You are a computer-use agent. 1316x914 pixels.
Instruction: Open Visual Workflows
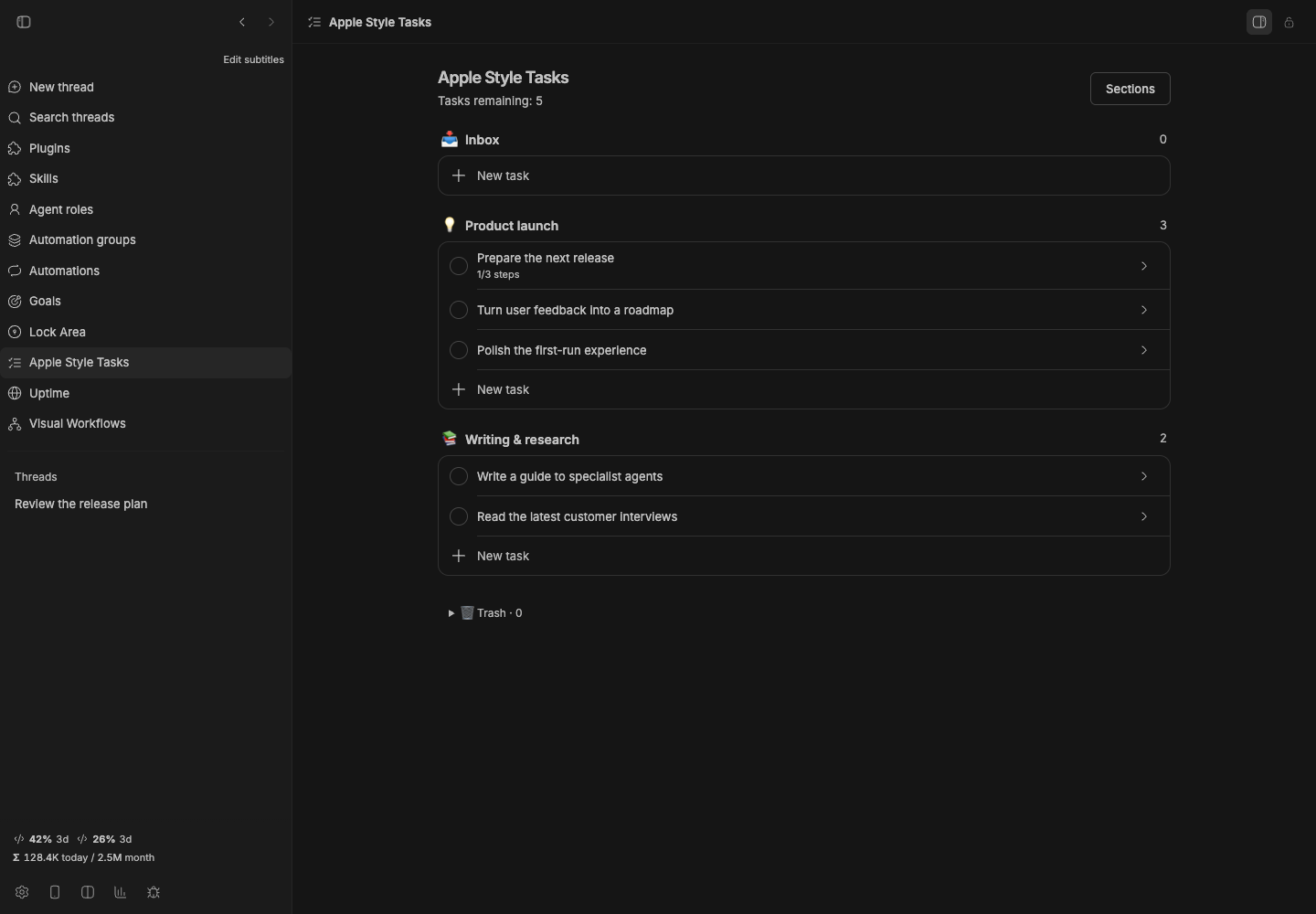coord(146,423)
